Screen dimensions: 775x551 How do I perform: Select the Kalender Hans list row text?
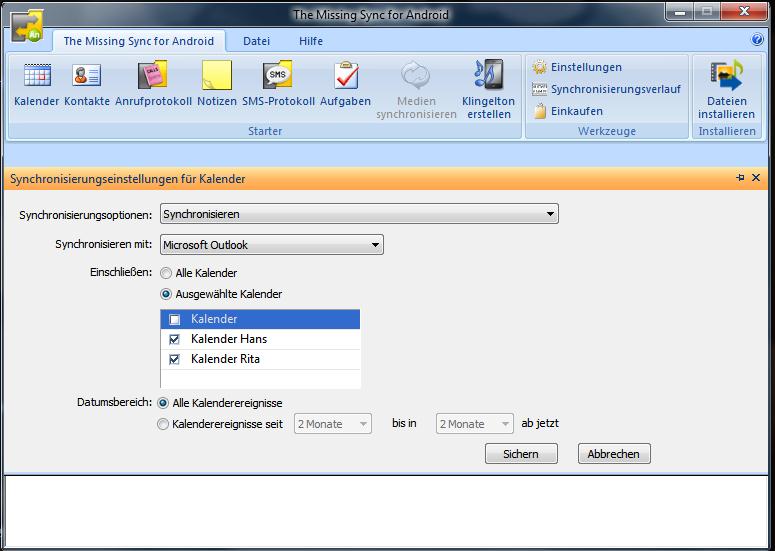point(229,339)
